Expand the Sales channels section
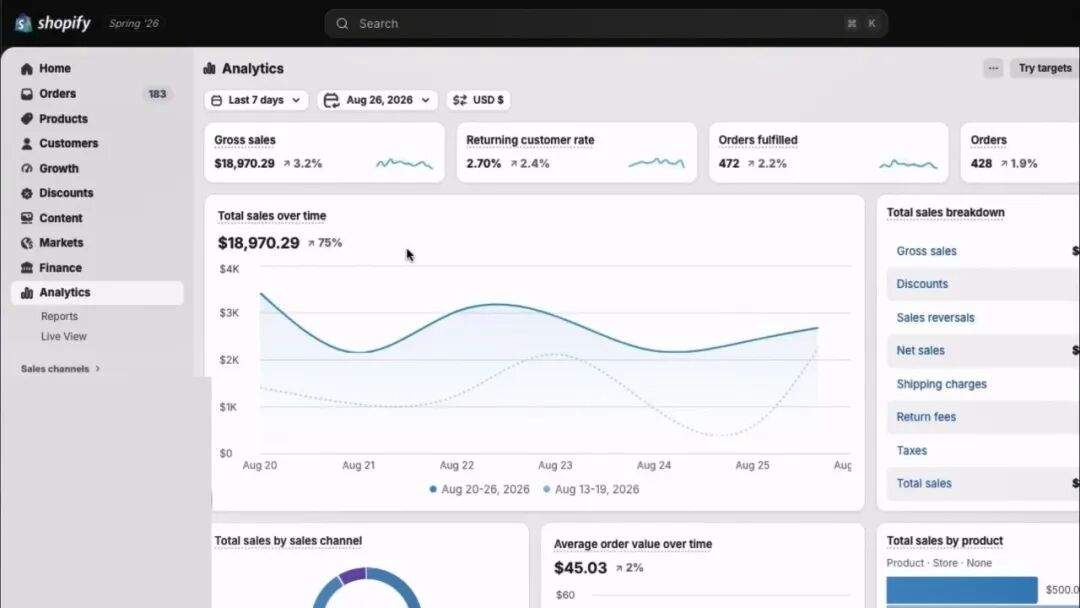1080x608 pixels. (61, 369)
